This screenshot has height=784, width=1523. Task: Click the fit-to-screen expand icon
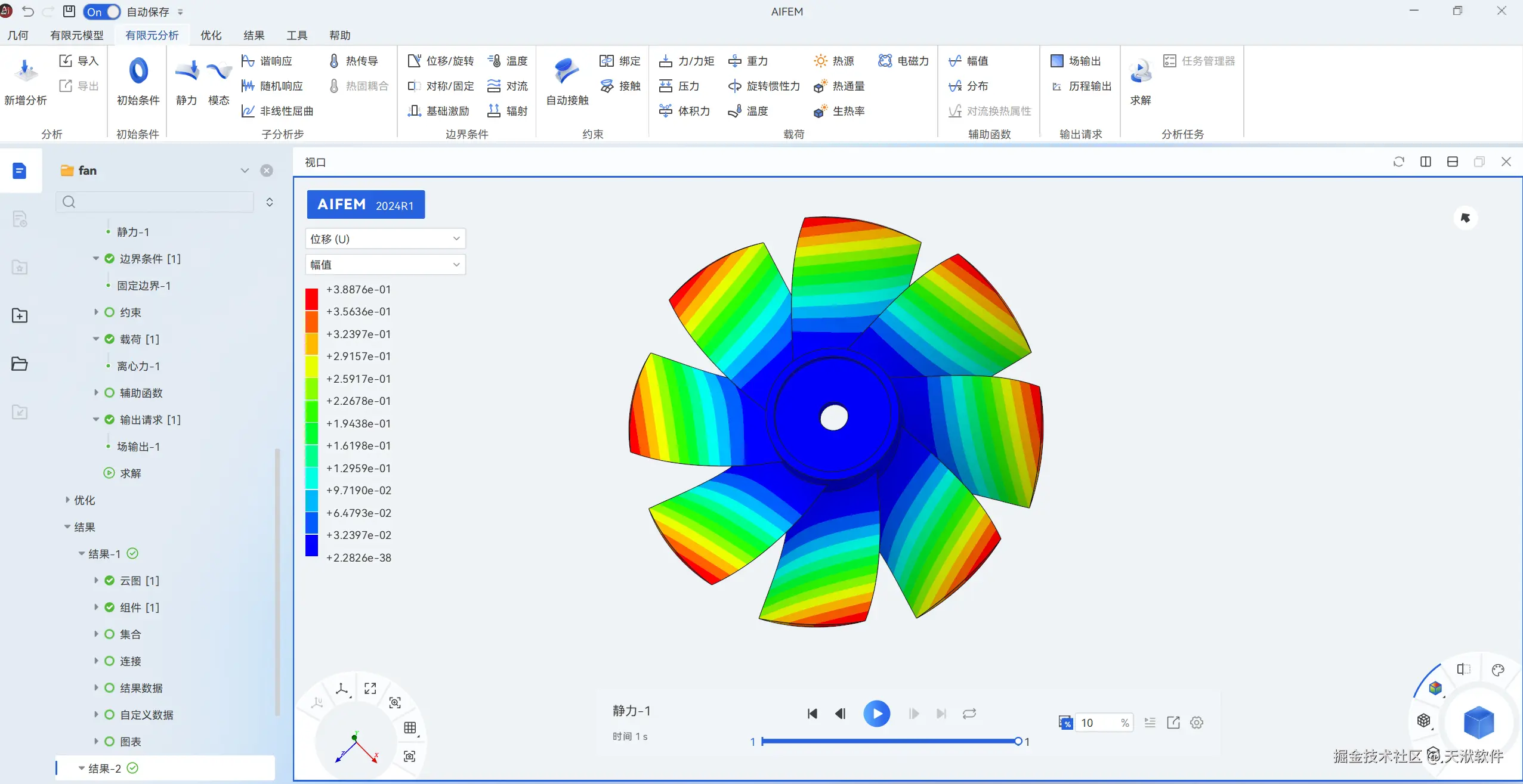370,689
